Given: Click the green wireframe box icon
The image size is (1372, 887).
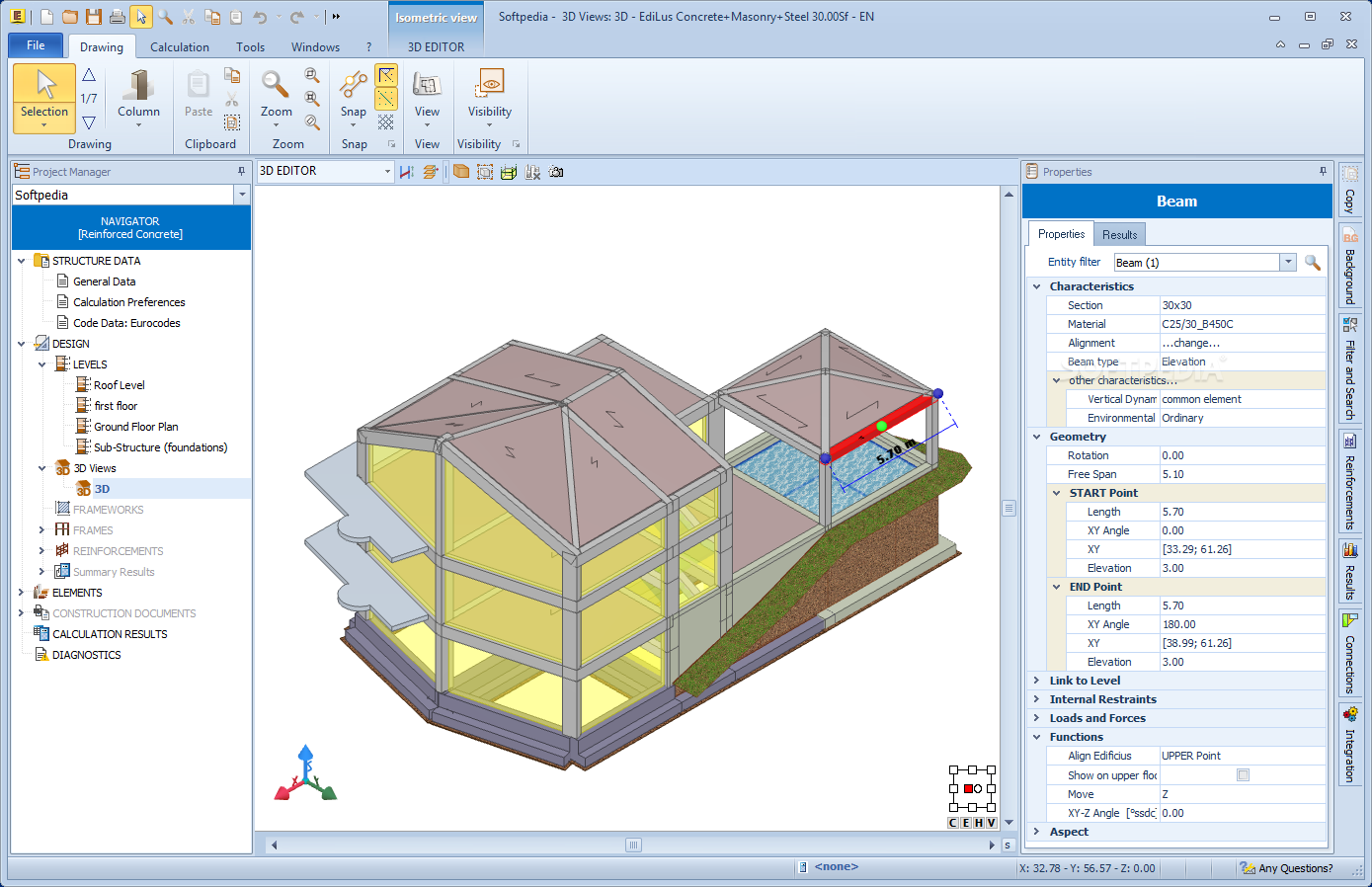Looking at the screenshot, I should (x=509, y=172).
